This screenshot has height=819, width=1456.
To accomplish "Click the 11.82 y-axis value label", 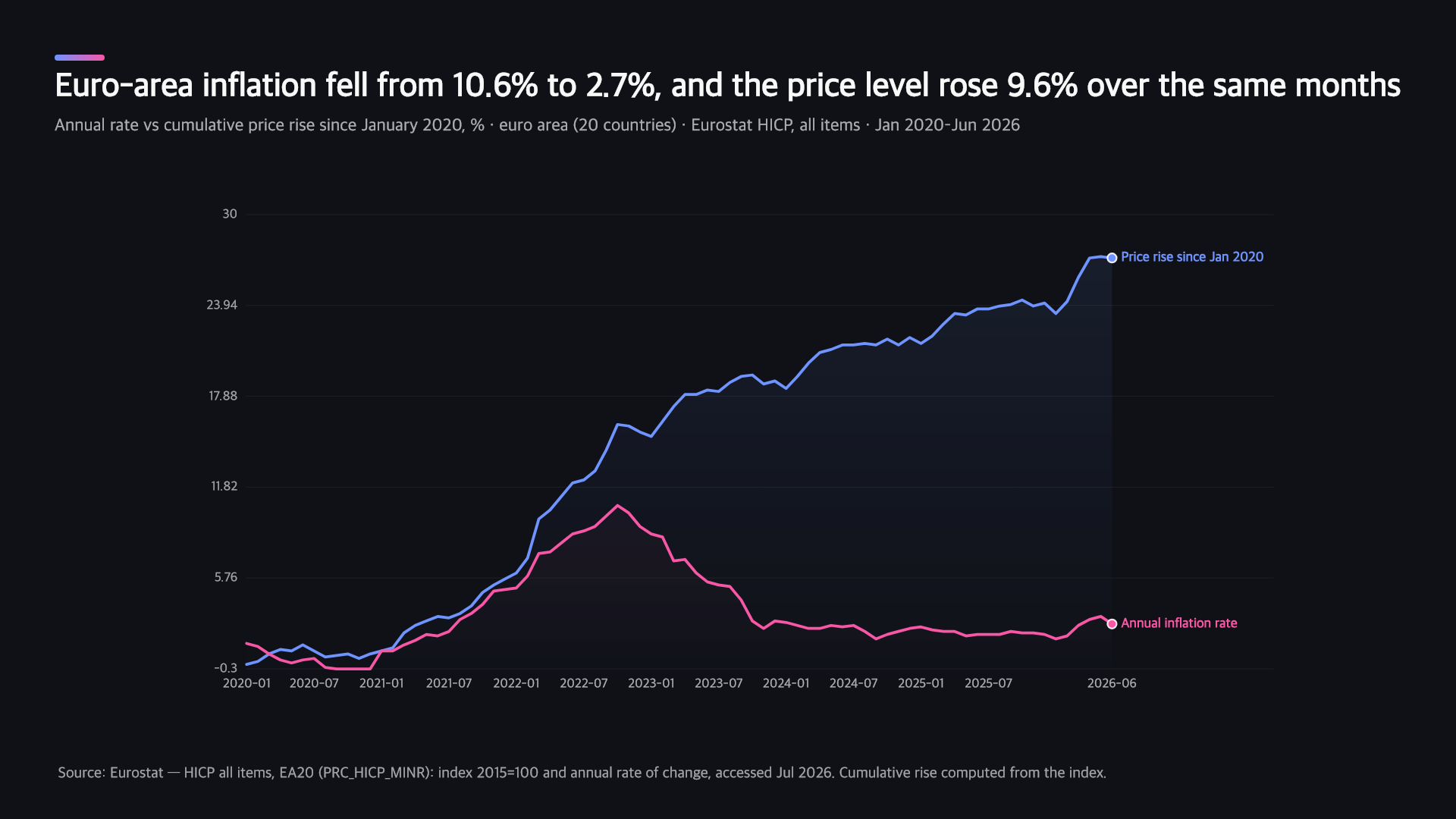I will 224,486.
